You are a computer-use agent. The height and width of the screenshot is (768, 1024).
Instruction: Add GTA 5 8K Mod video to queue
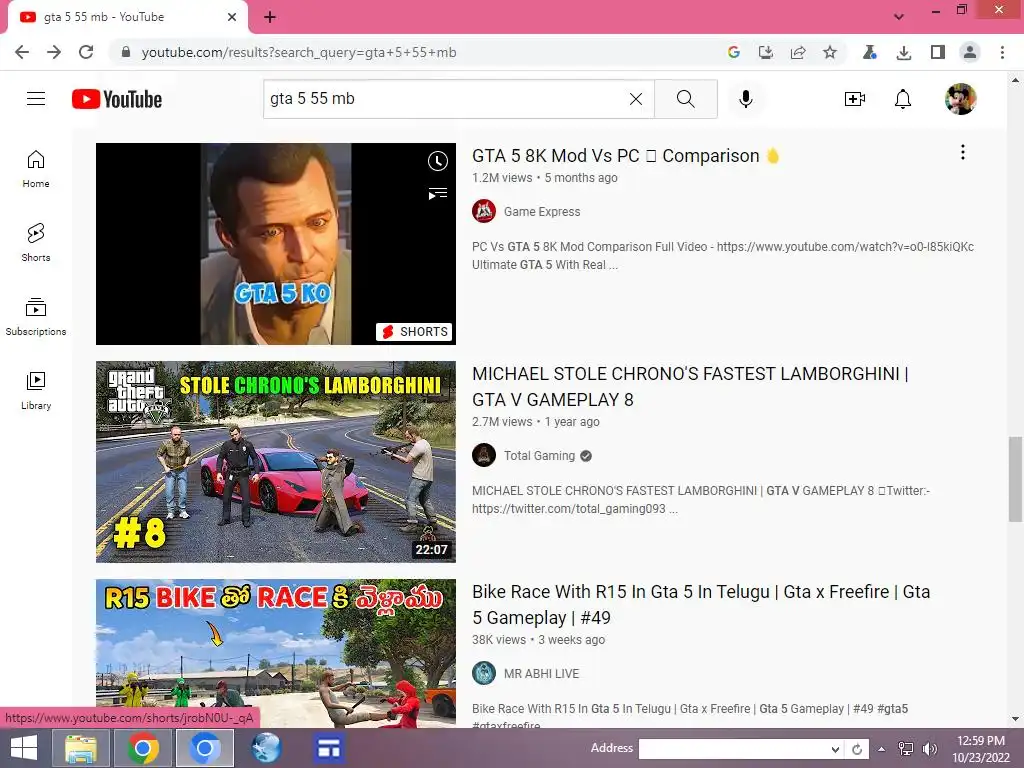pos(438,193)
